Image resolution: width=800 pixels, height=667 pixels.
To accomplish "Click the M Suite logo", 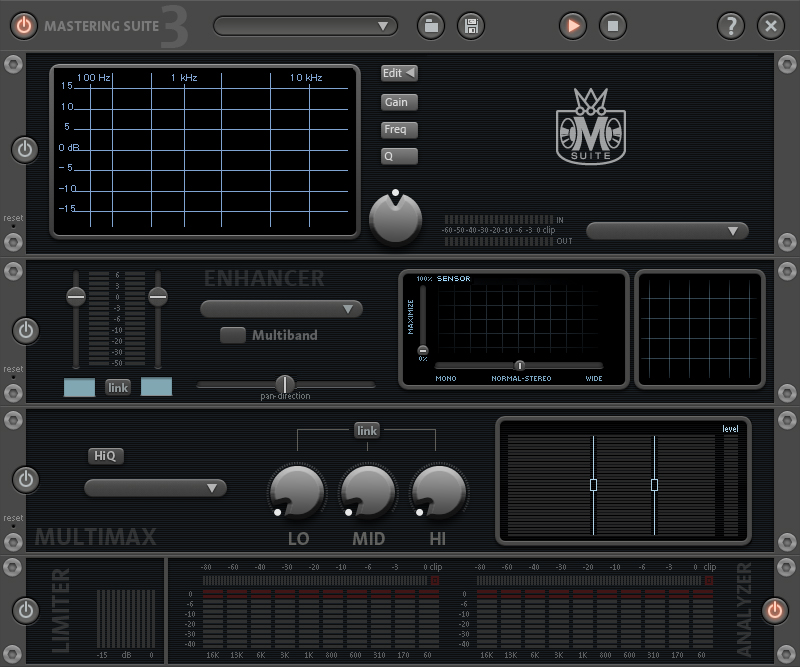I will coord(591,127).
